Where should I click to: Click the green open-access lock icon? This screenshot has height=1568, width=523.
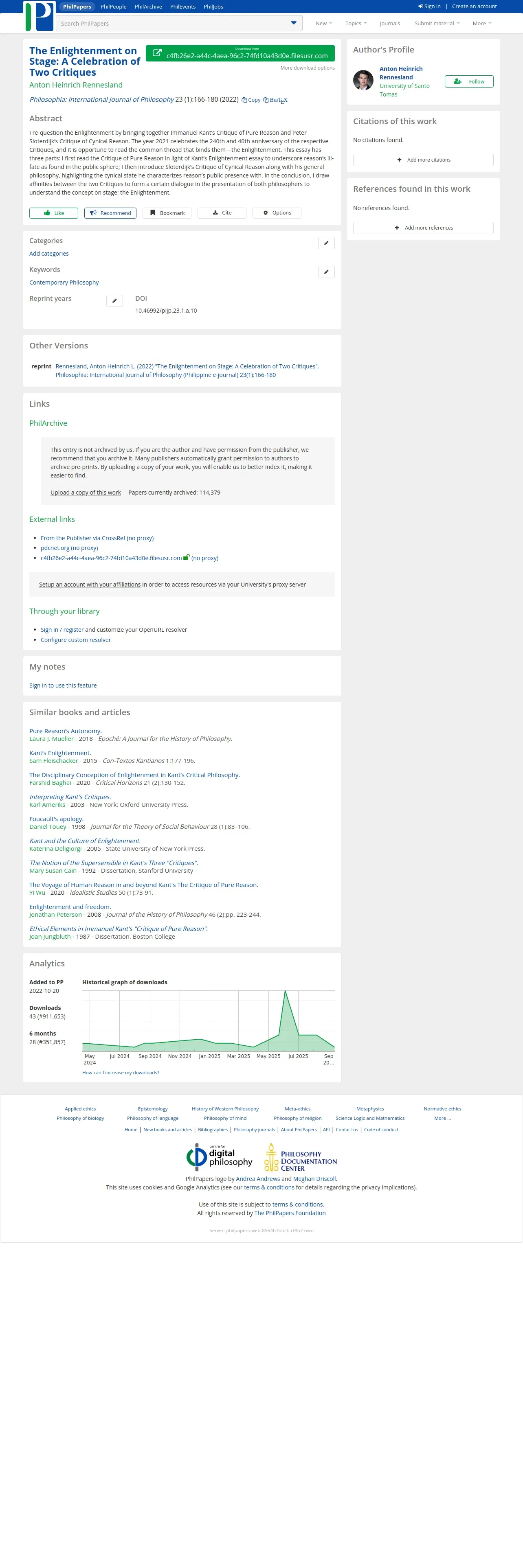[186, 557]
